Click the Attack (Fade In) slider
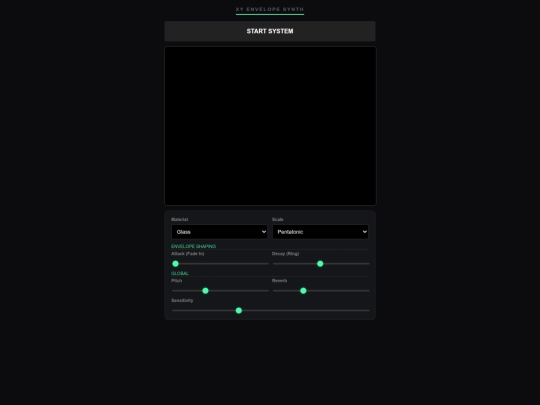The image size is (540, 405). click(220, 264)
